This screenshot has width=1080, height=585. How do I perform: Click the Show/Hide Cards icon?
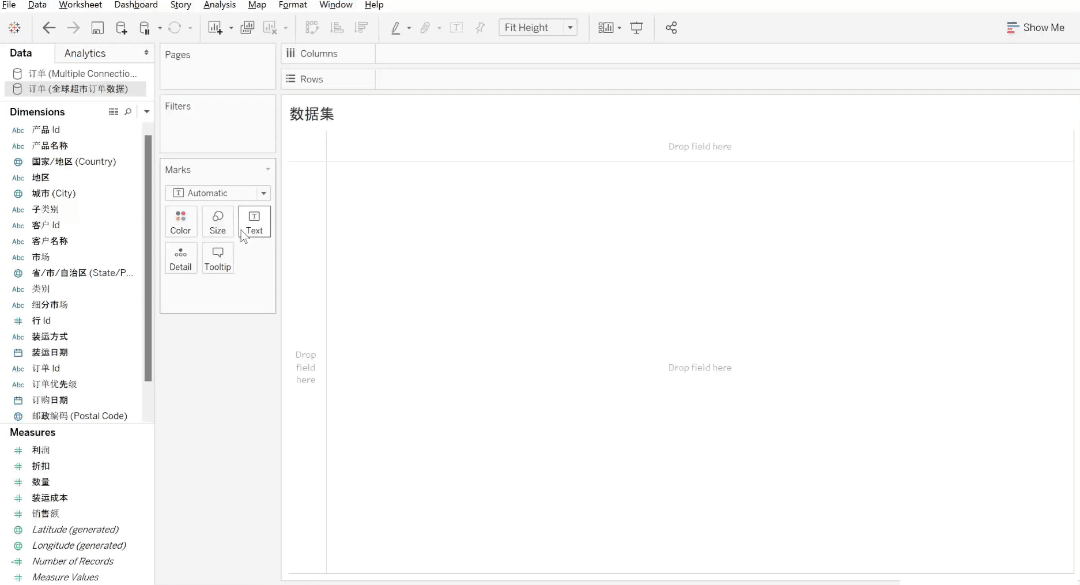click(x=605, y=28)
